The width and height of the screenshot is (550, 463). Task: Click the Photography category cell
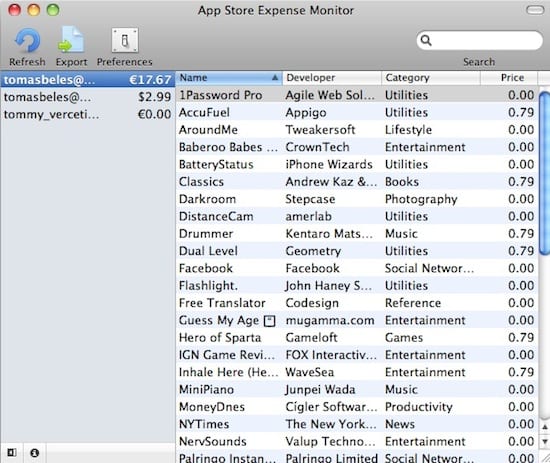pos(421,199)
